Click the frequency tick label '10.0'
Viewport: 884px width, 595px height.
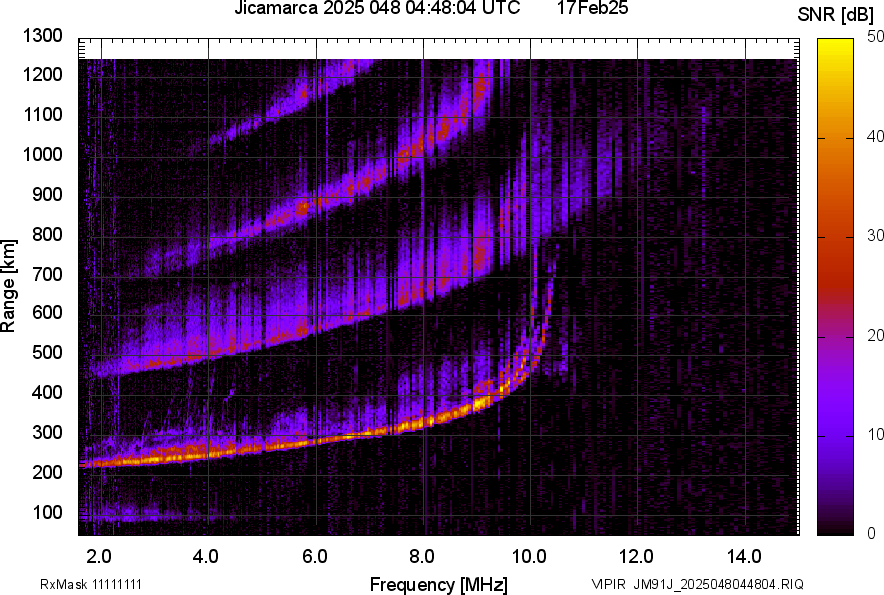pos(528,557)
